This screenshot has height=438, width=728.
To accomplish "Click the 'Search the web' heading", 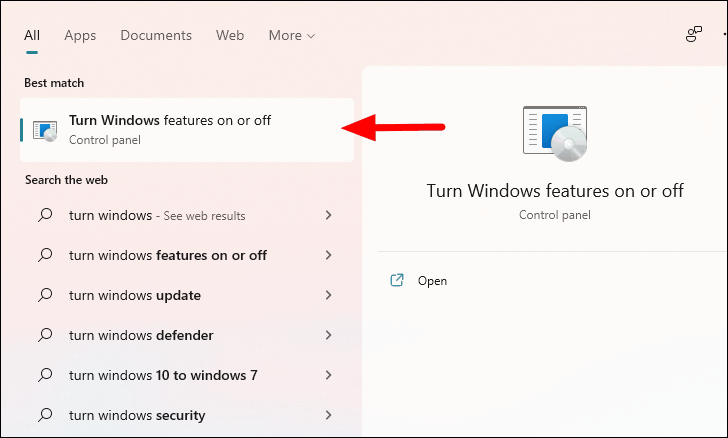I will coord(66,180).
